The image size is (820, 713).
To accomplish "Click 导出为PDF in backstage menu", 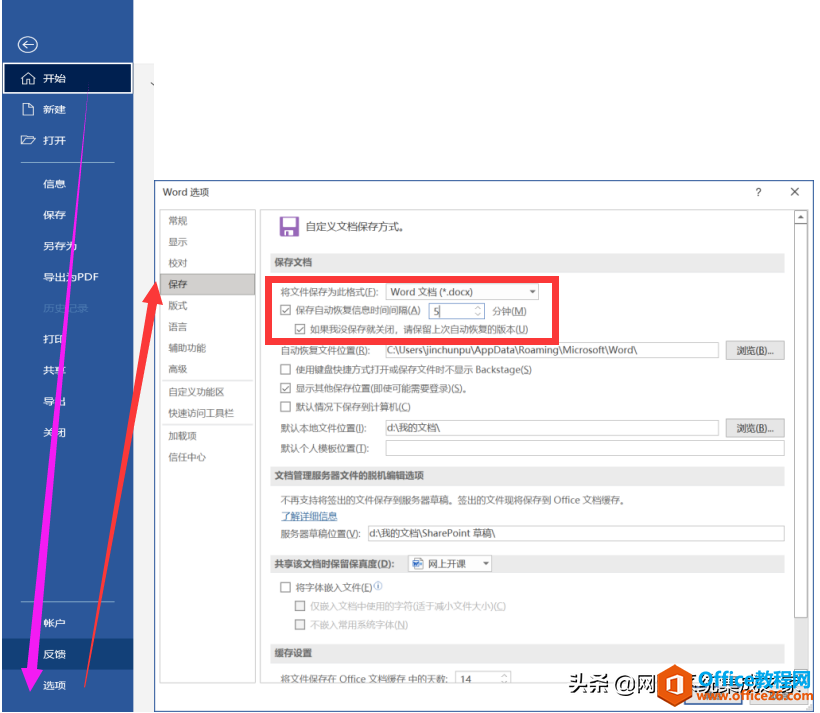I will click(x=71, y=277).
